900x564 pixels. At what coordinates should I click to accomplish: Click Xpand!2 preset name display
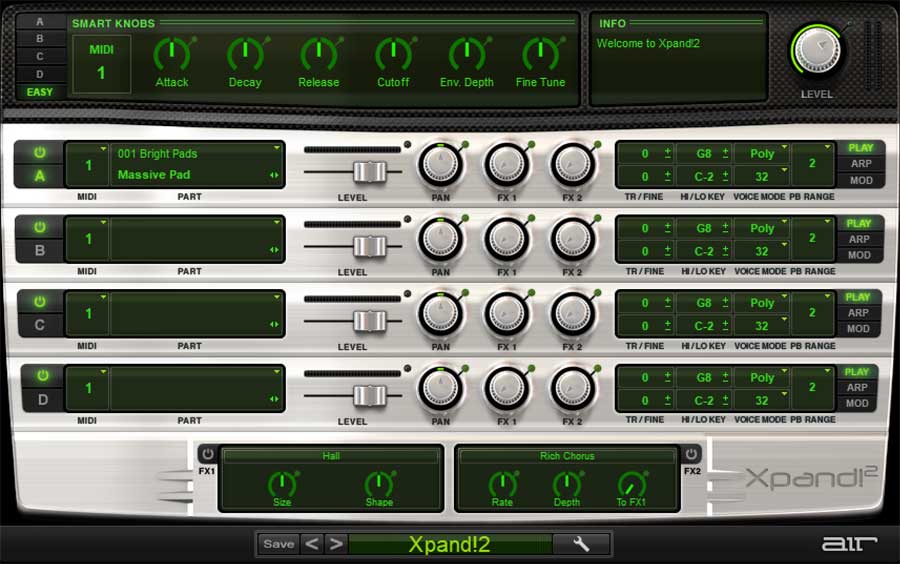coord(449,544)
